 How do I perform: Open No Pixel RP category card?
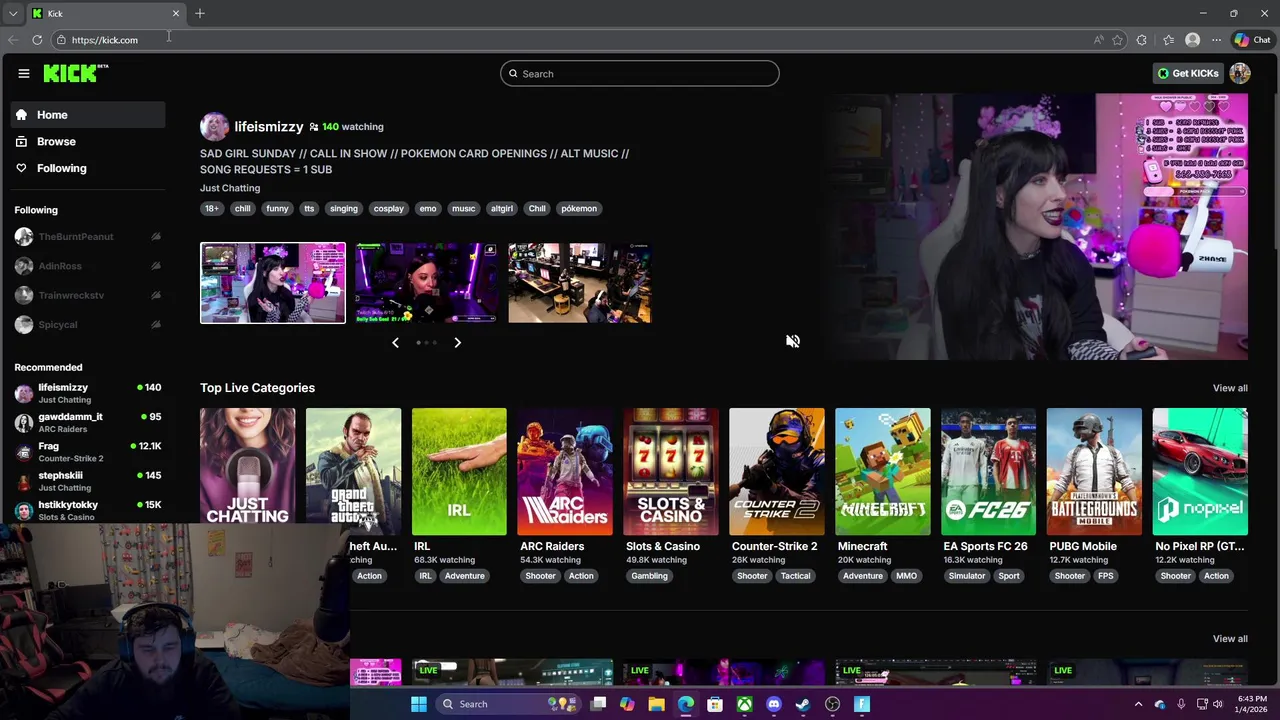(1200, 472)
